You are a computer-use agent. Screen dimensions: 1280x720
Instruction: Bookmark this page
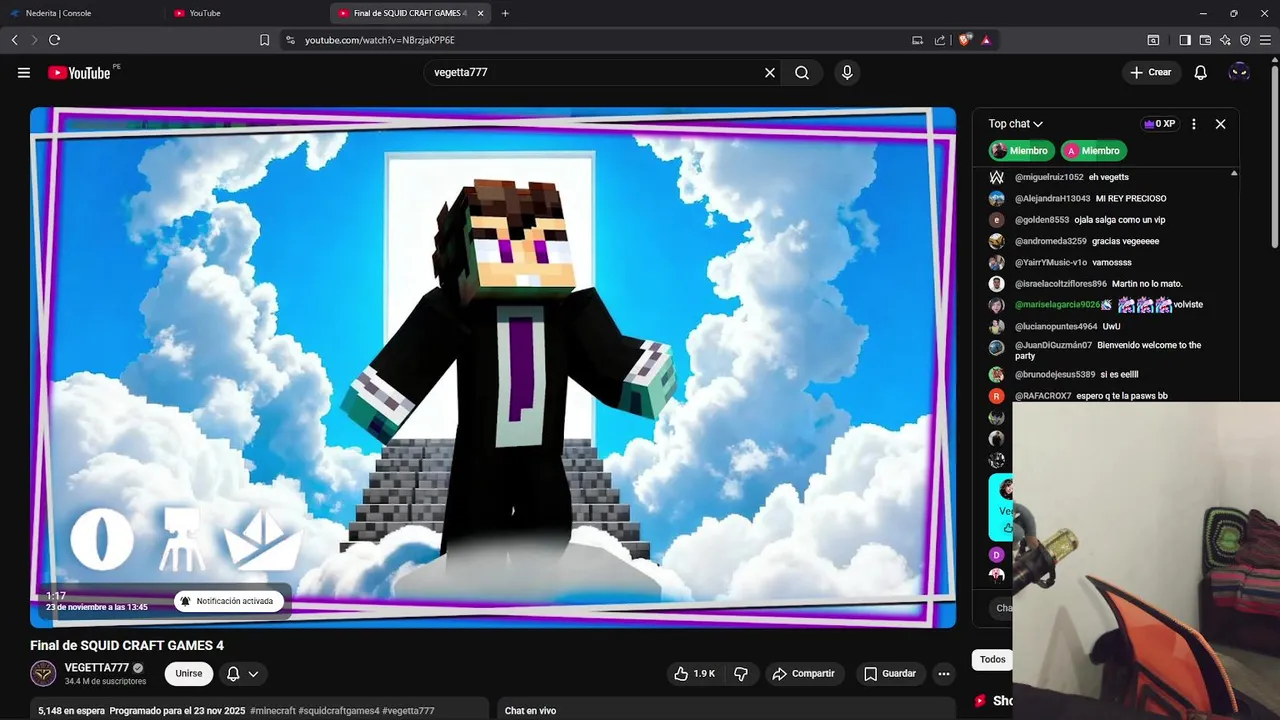(264, 40)
